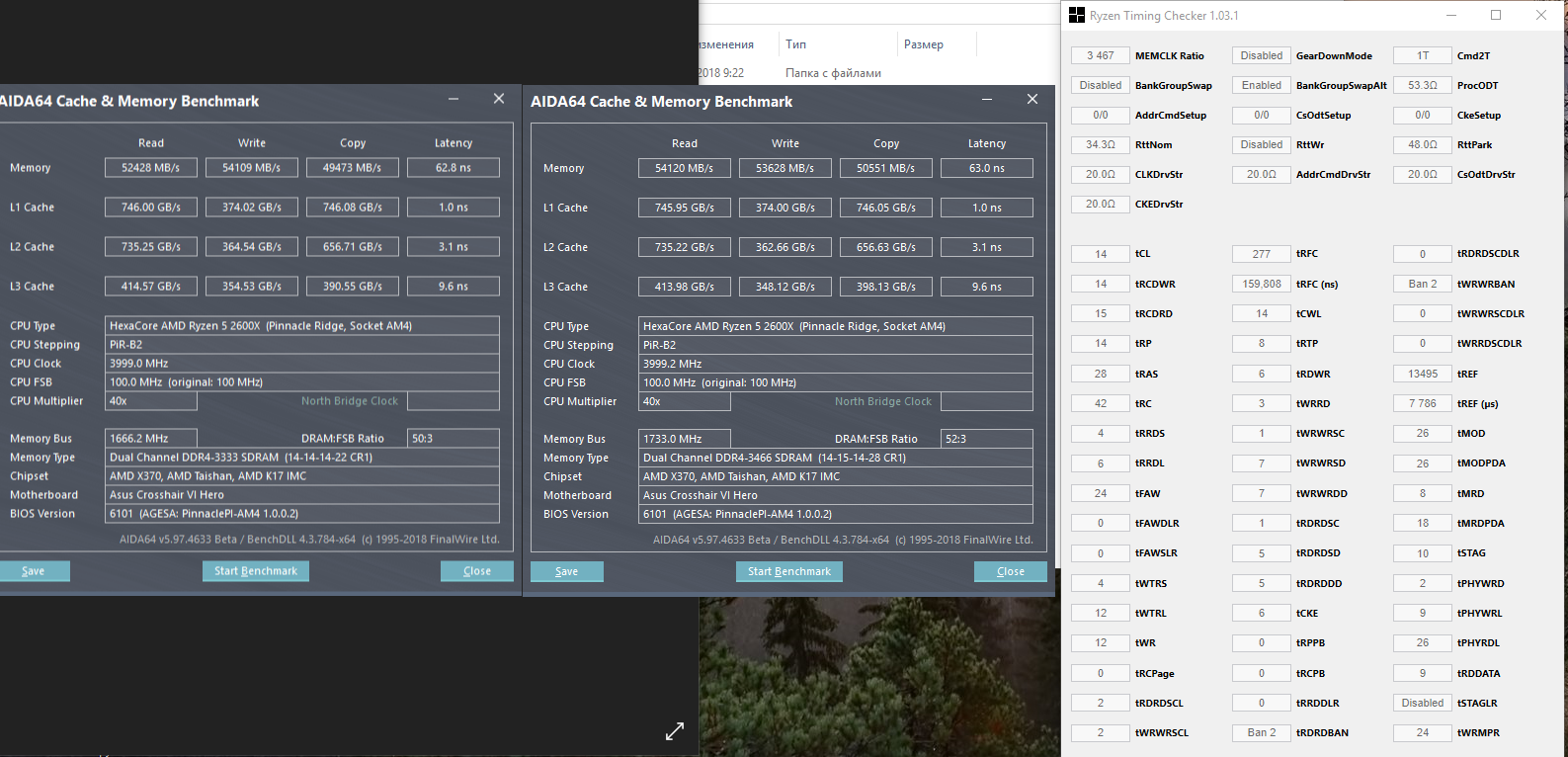The image size is (1568, 757).
Task: Click the CPU Clock field showing 3999.2 MHz
Action: coord(836,364)
